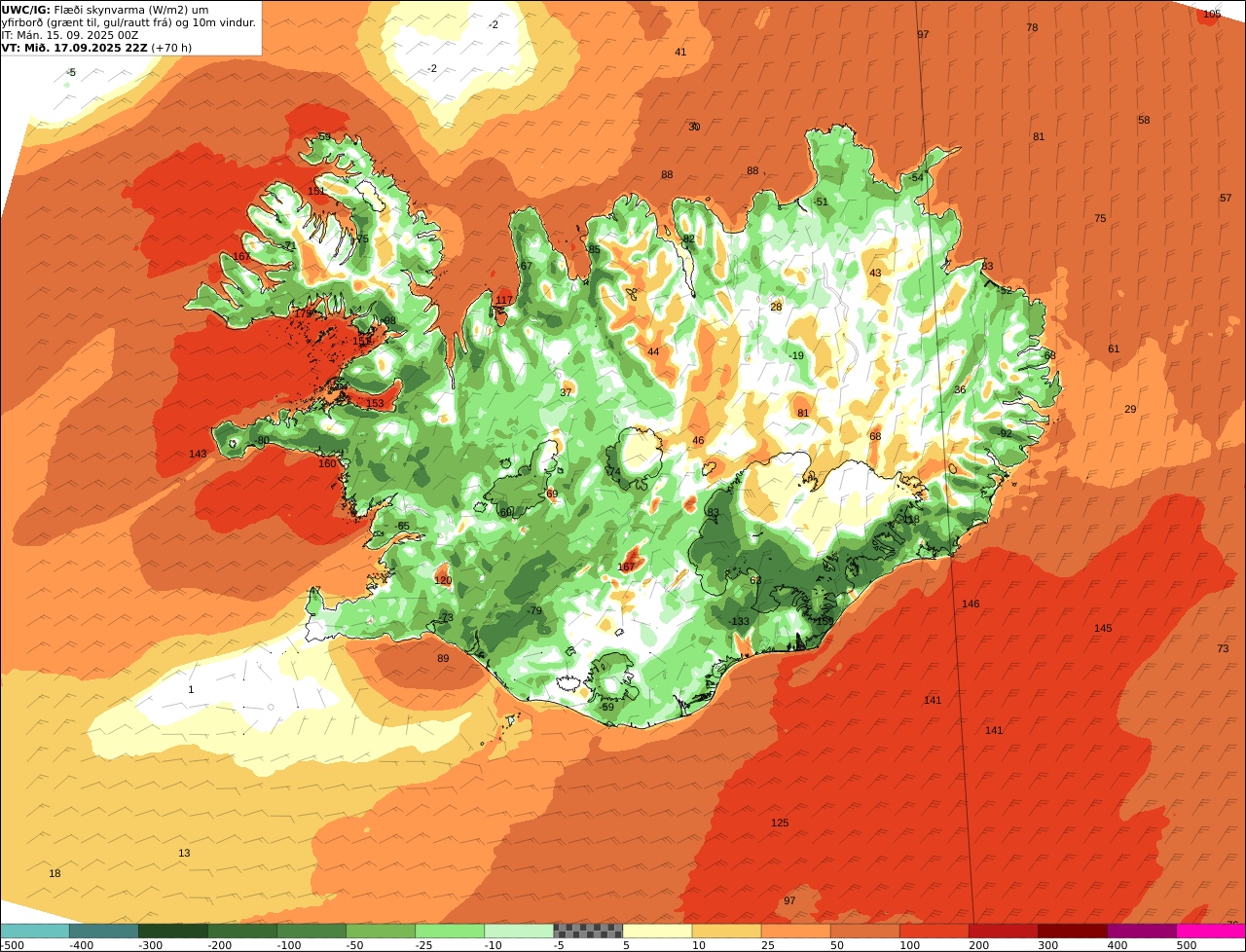Click the 'UWC/IG: Flæði skynvarma (W/m2) um' title line
The width and height of the screenshot is (1246, 952).
120,10
